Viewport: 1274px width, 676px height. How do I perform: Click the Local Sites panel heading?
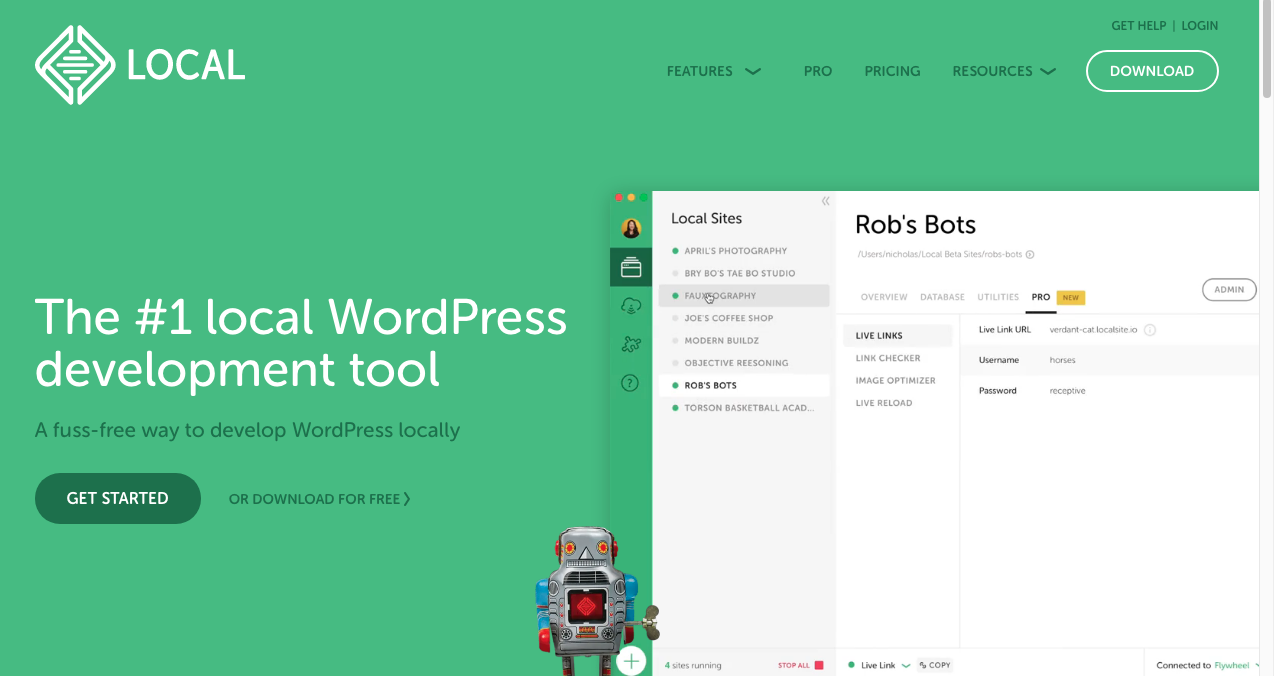[706, 219]
